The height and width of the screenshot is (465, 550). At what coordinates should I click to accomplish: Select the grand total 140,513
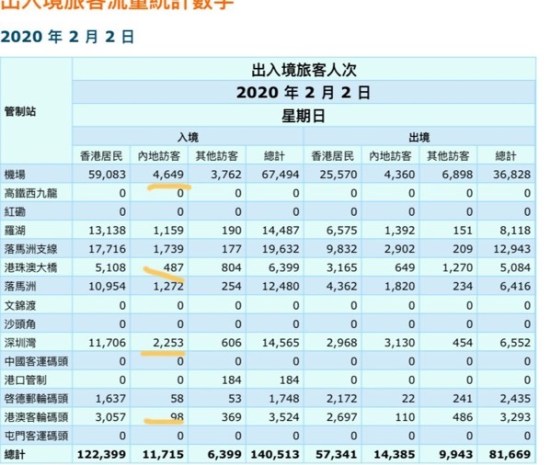(275, 455)
